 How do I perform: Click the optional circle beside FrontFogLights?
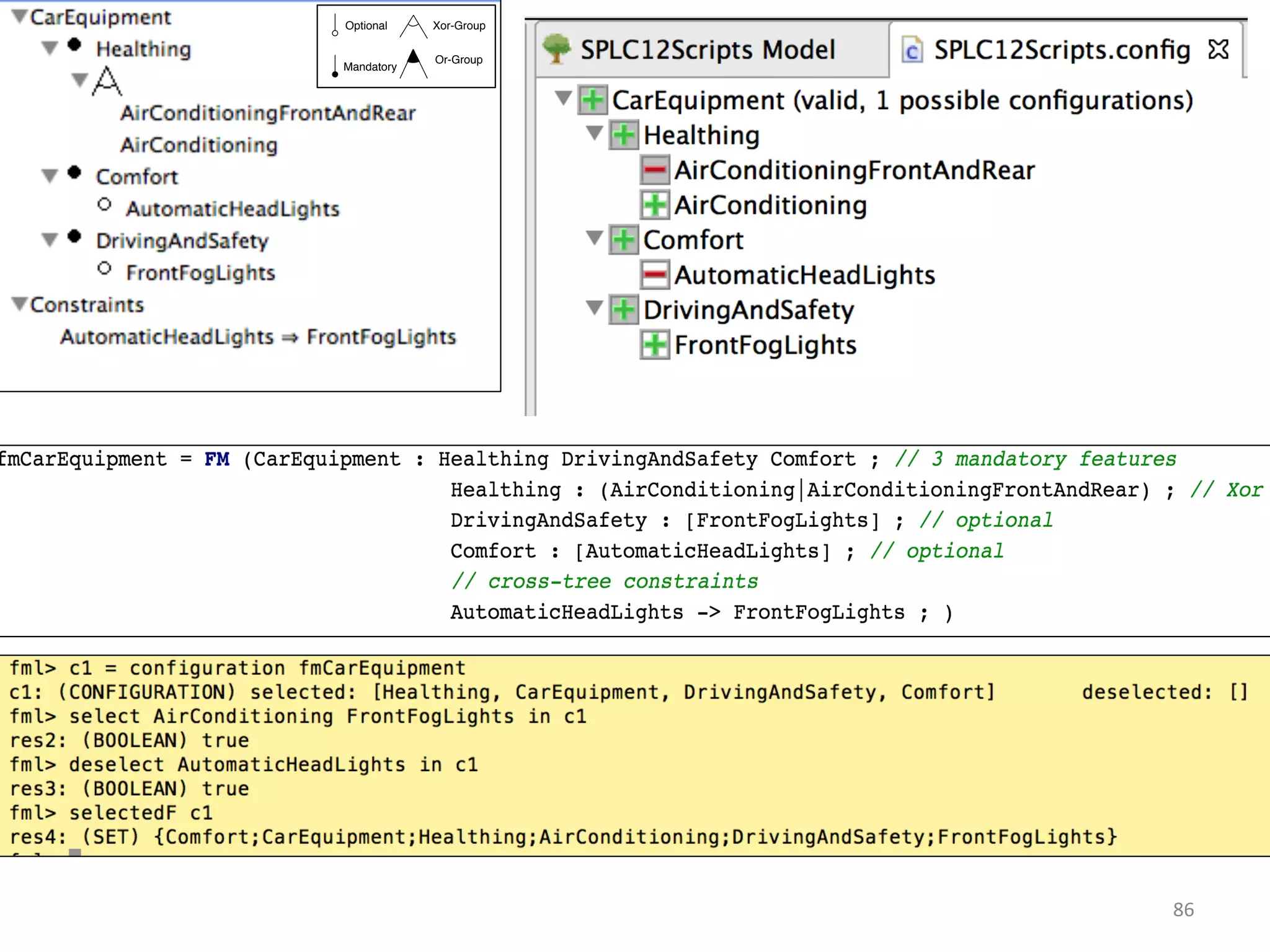104,268
